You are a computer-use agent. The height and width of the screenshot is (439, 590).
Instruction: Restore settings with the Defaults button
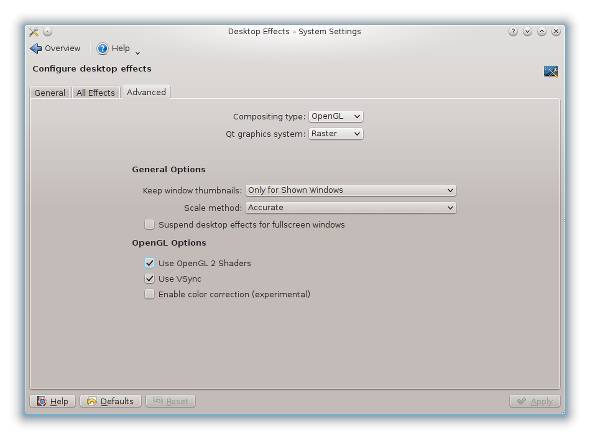[x=111, y=401]
